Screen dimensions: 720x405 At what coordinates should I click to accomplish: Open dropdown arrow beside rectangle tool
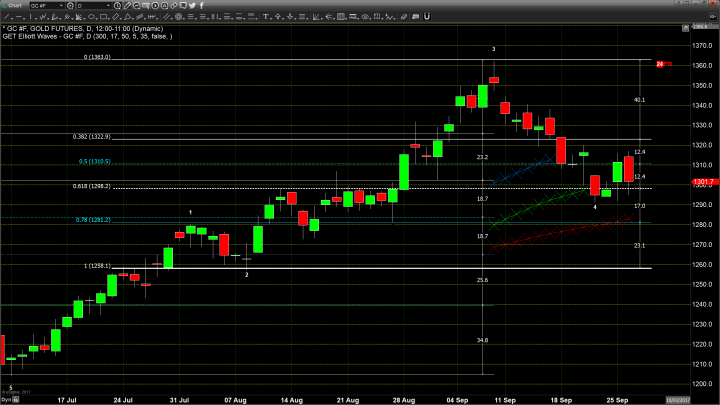(x=108, y=19)
